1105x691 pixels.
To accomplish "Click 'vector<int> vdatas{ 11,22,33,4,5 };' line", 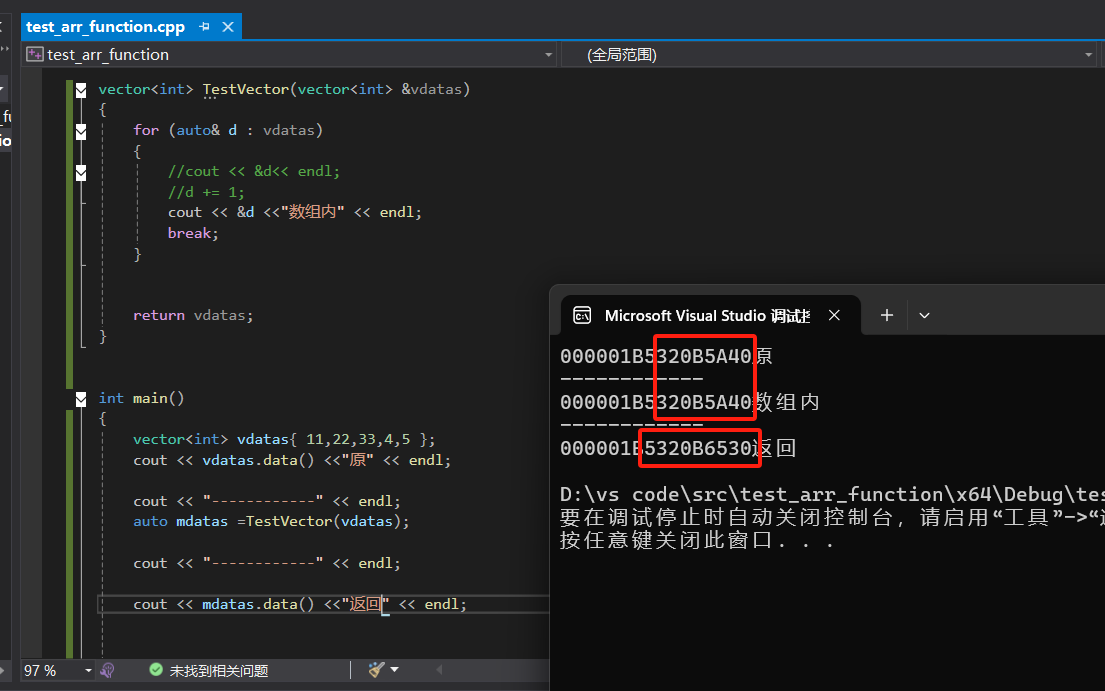I will click(284, 439).
